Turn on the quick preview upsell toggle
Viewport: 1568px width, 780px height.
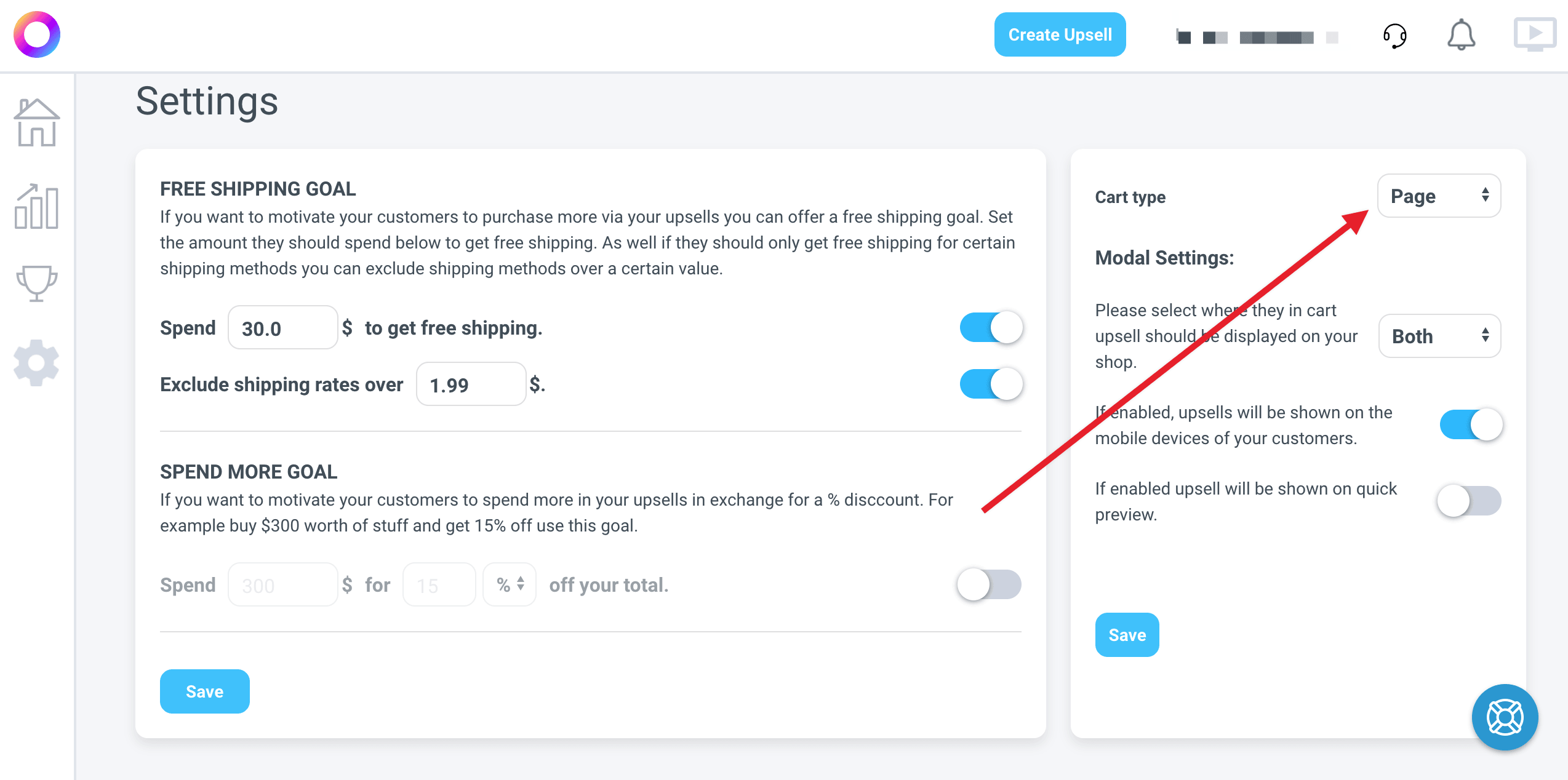tap(1470, 501)
